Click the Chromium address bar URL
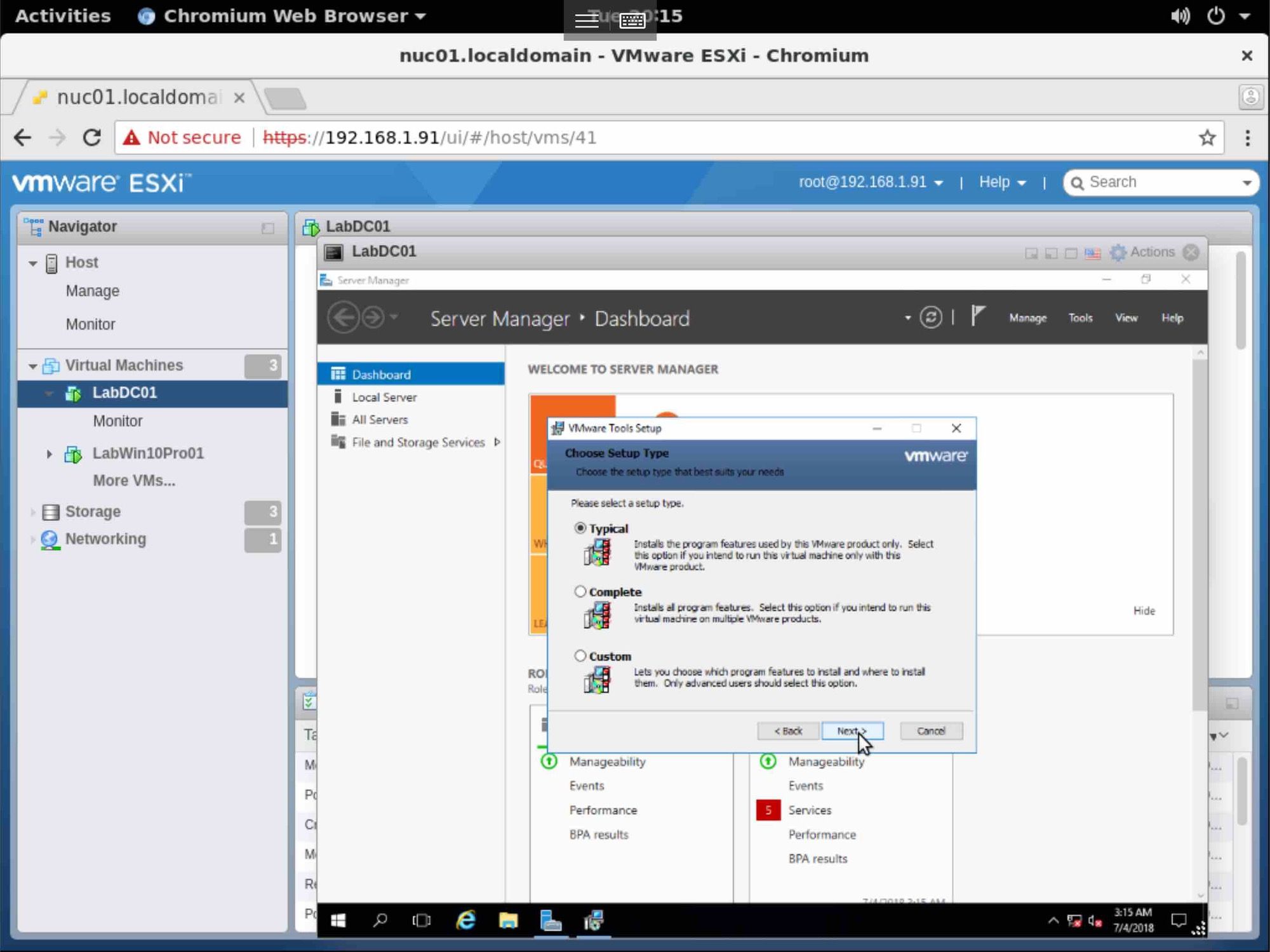This screenshot has height=952, width=1270. point(429,137)
